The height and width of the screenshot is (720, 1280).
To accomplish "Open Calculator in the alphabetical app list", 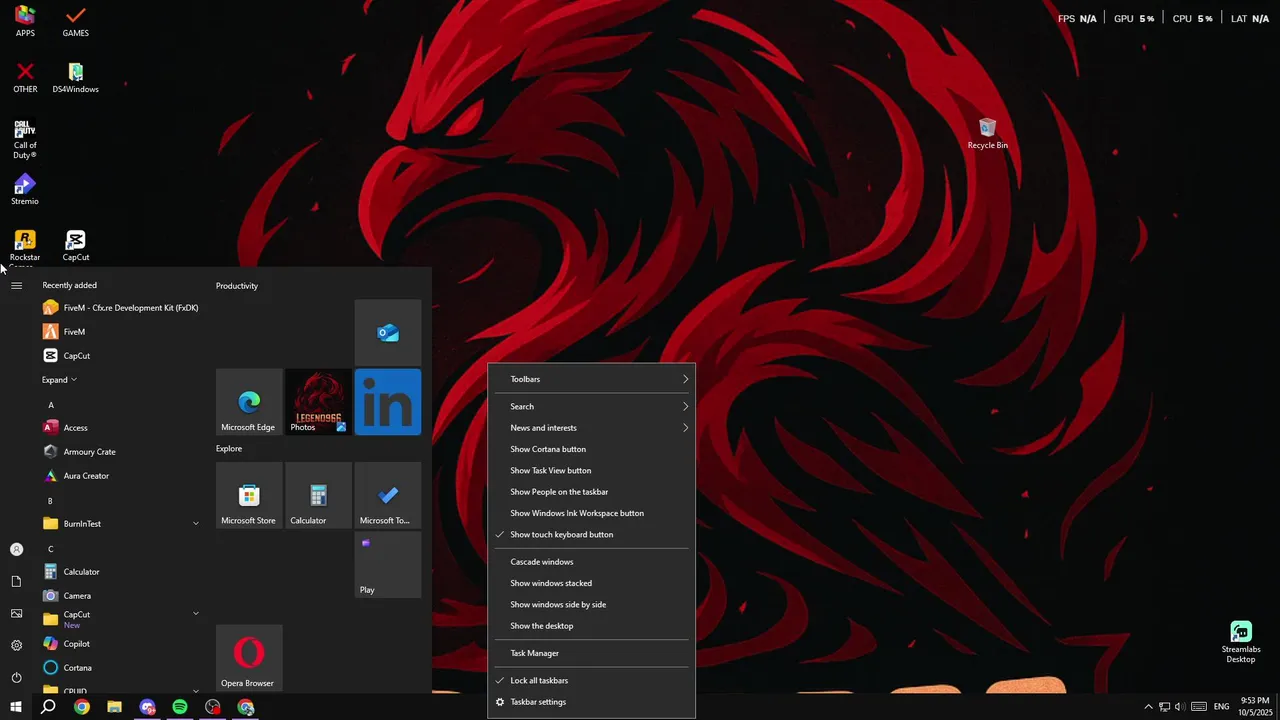I will 120,572.
